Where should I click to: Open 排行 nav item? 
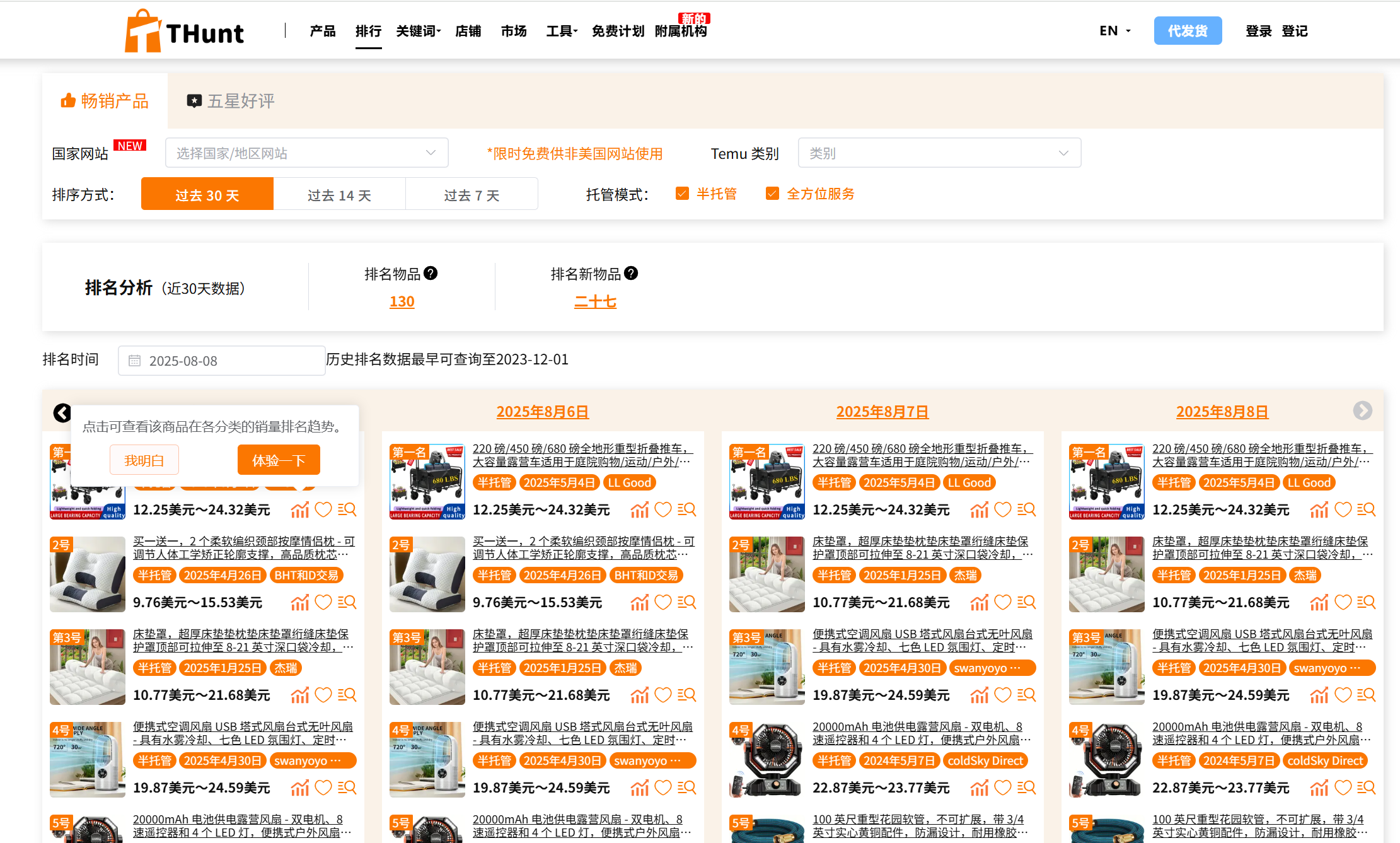click(x=368, y=31)
